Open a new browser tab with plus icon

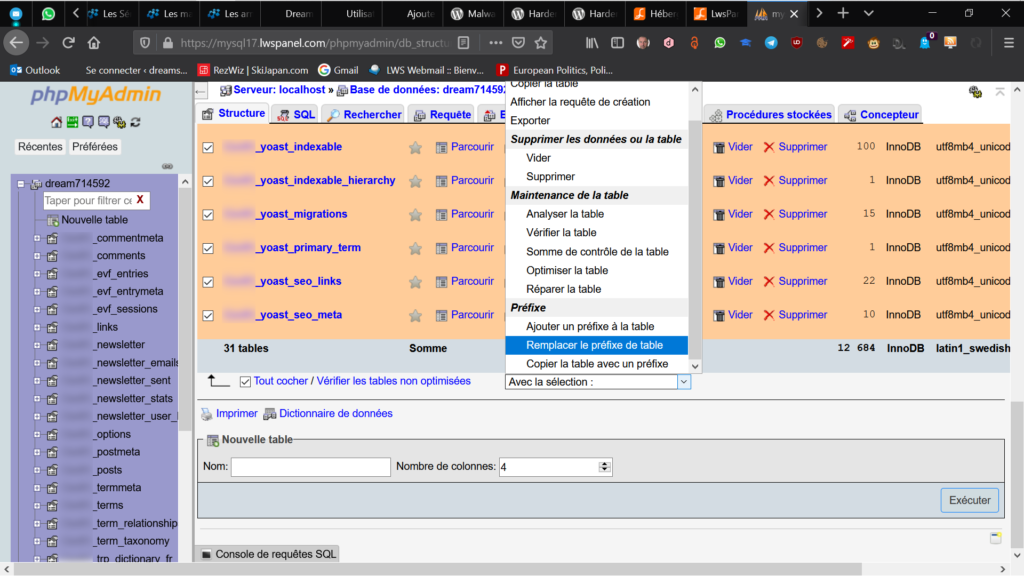pos(843,13)
